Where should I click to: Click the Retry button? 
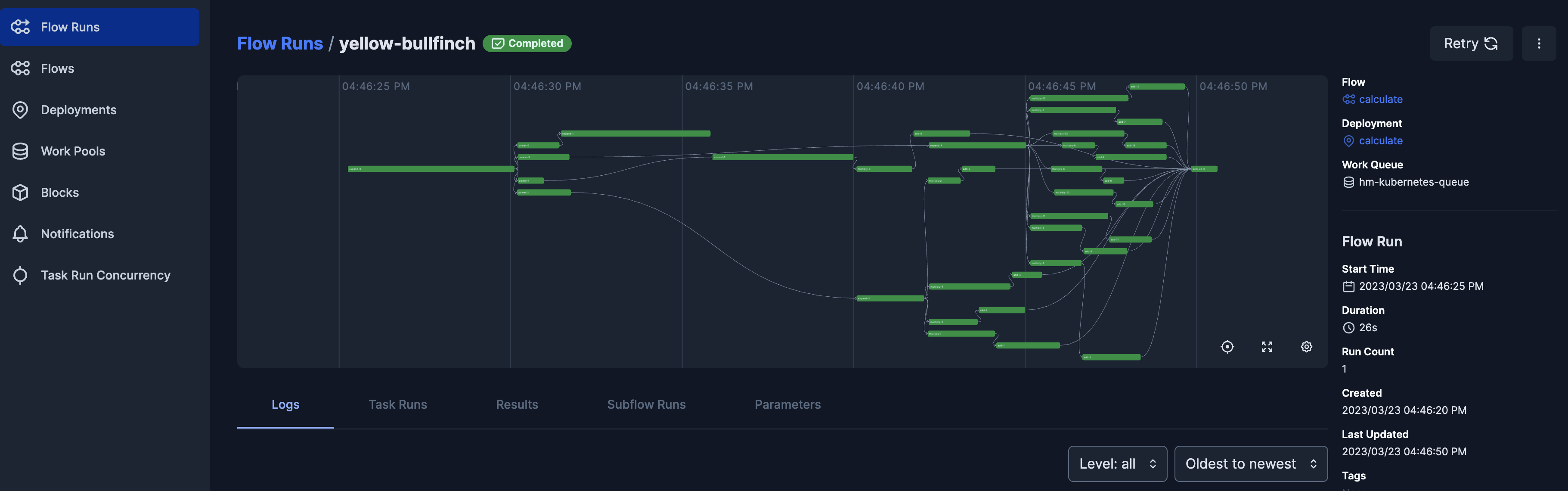[1471, 43]
